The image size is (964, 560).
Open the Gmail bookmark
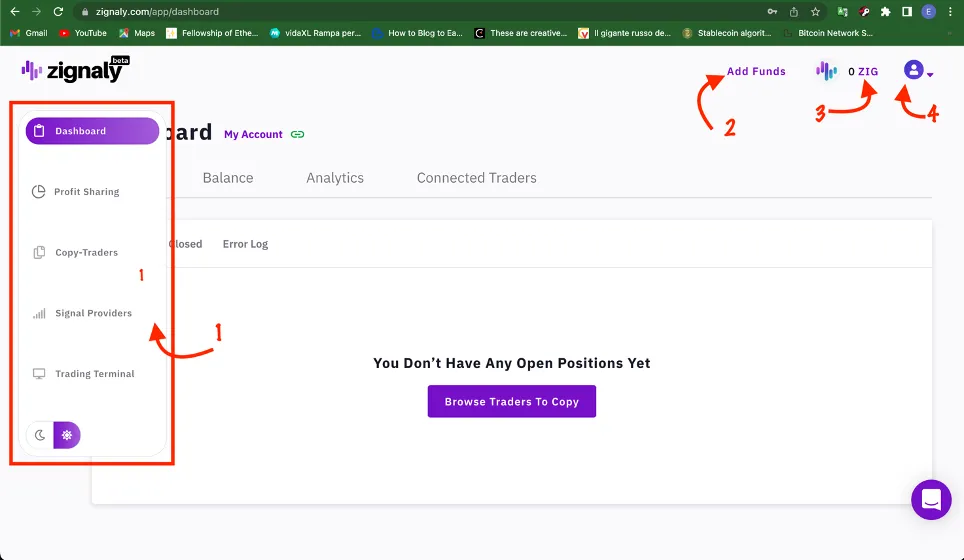coord(29,33)
